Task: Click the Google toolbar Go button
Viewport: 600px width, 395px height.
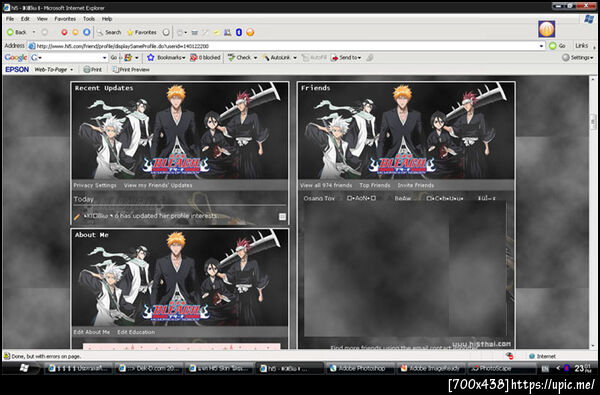Action: [x=114, y=57]
